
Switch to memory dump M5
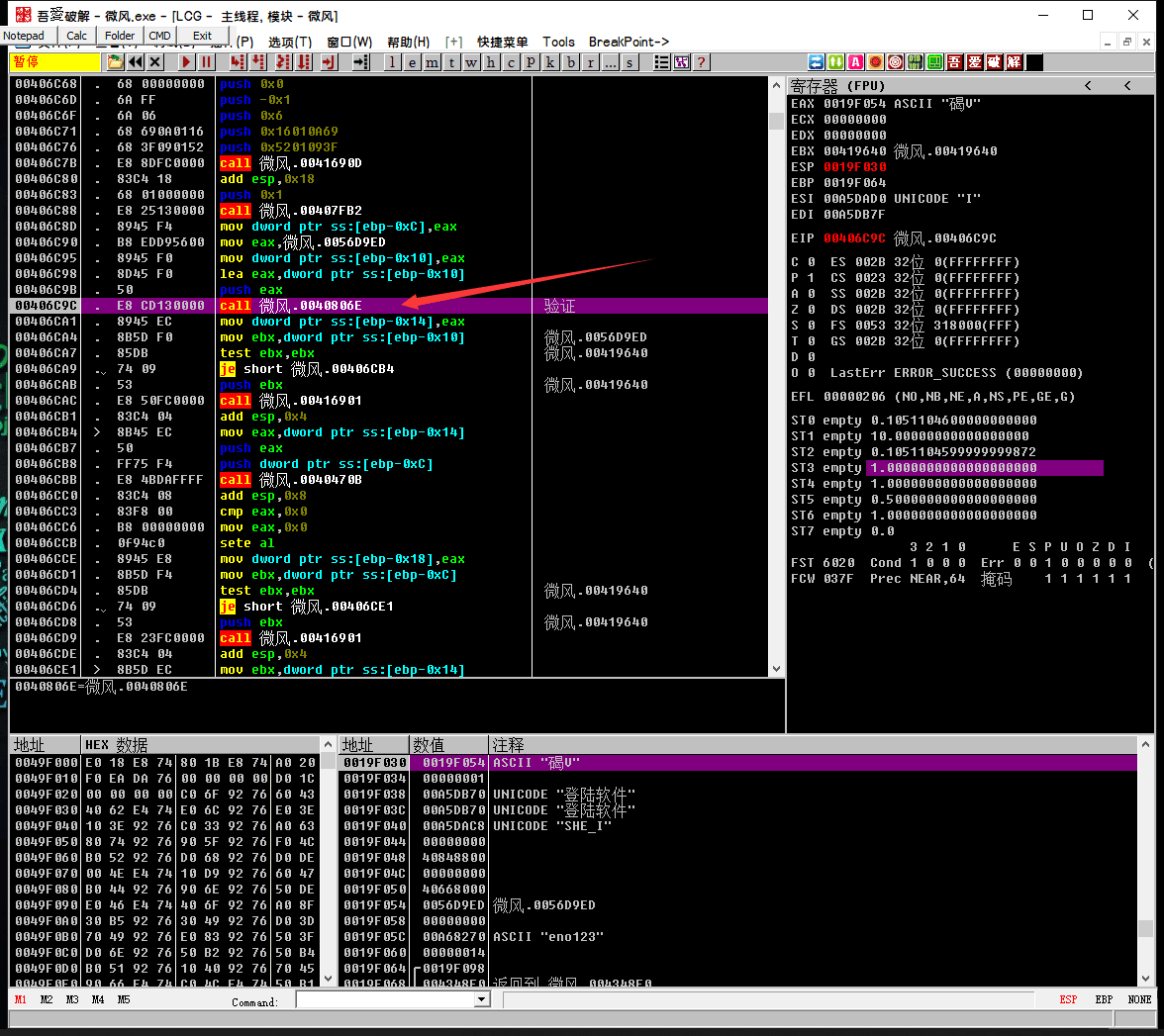point(124,999)
